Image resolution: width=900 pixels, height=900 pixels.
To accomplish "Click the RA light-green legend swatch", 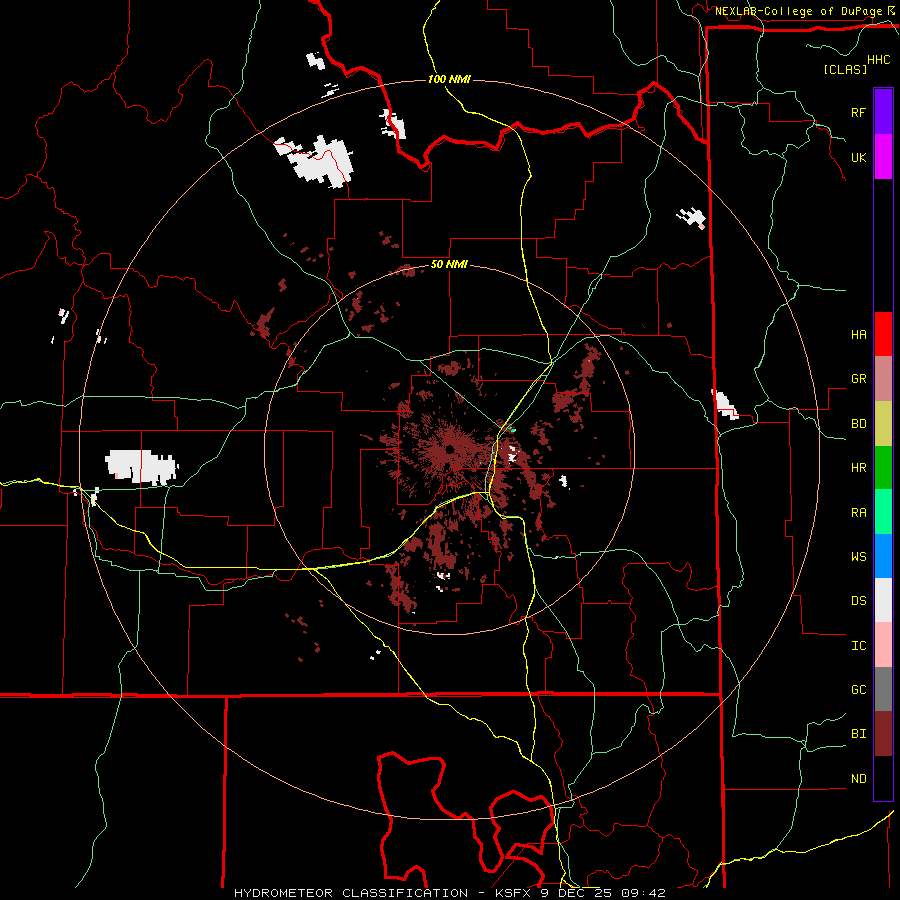I will click(883, 512).
